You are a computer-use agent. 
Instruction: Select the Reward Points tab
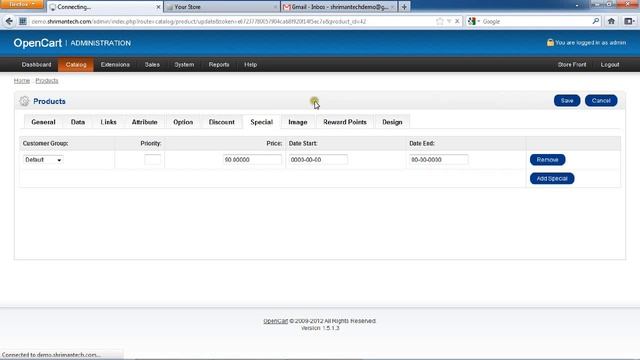click(x=345, y=122)
